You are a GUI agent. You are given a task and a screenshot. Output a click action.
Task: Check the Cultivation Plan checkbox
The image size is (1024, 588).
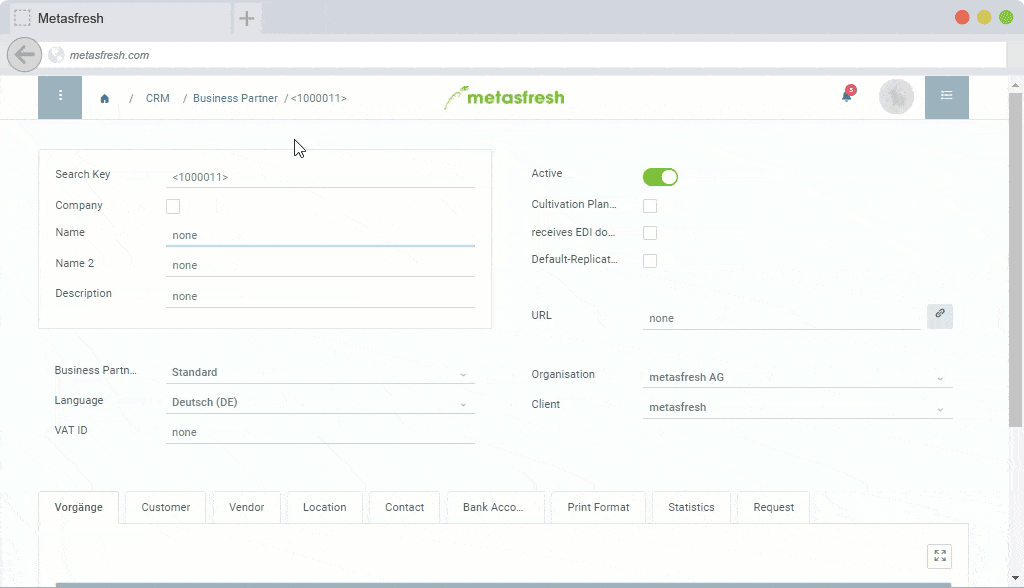pos(650,206)
